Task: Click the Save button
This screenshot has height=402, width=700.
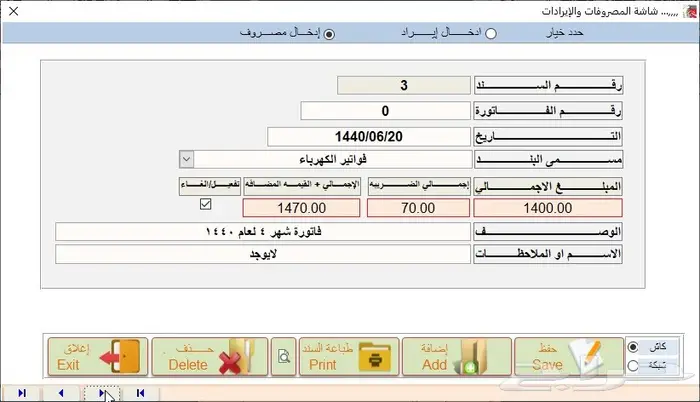Action: 569,356
